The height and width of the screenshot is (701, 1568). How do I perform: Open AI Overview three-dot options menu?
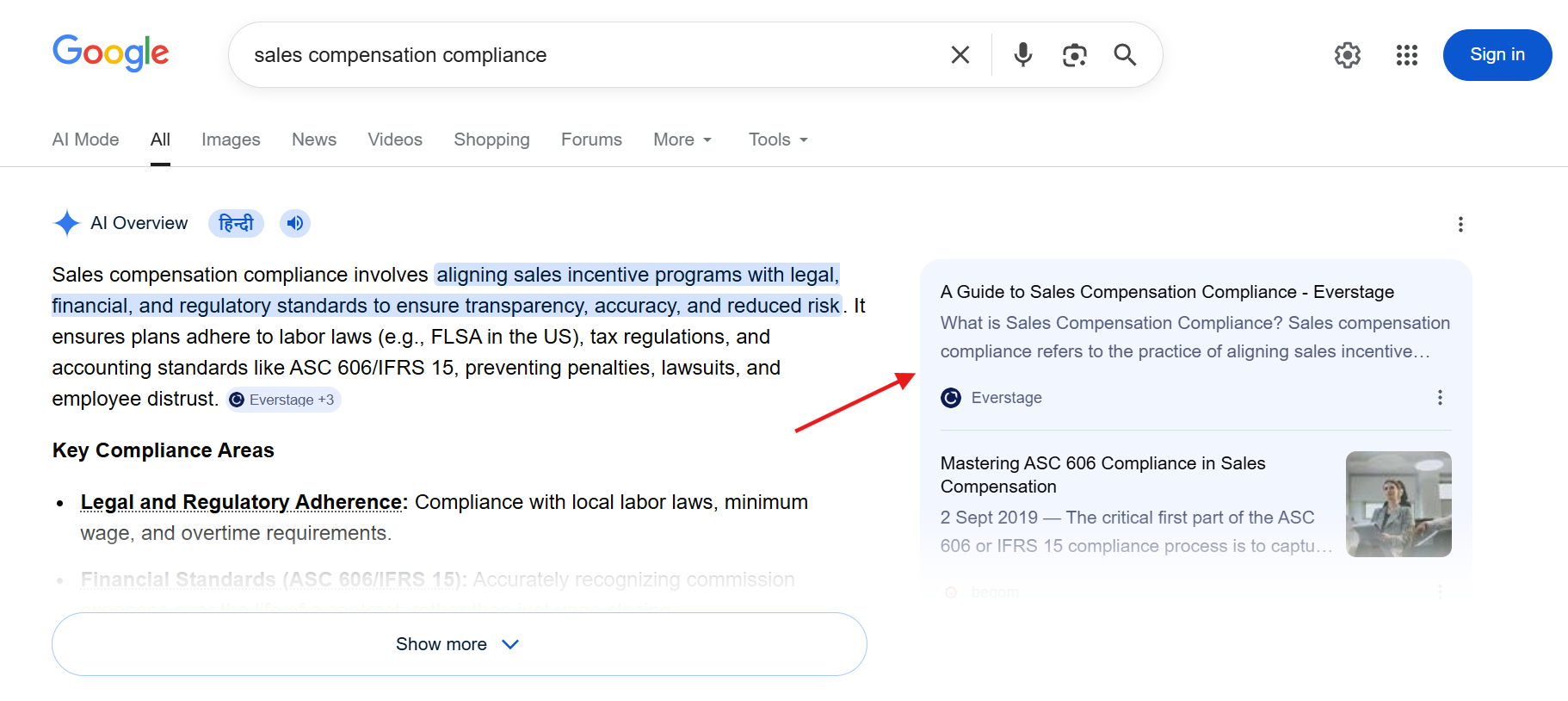tap(1460, 225)
